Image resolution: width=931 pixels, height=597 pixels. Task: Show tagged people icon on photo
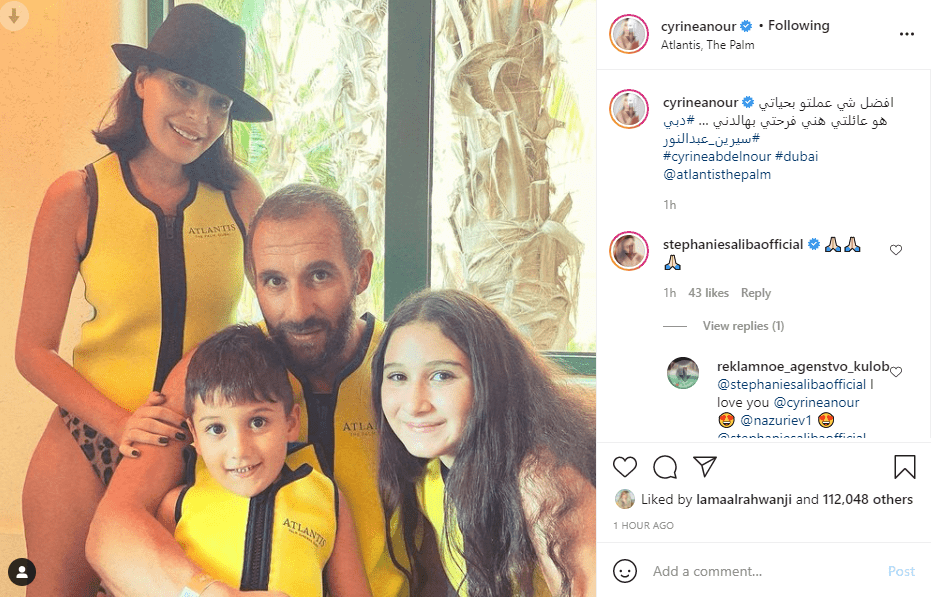[22, 572]
